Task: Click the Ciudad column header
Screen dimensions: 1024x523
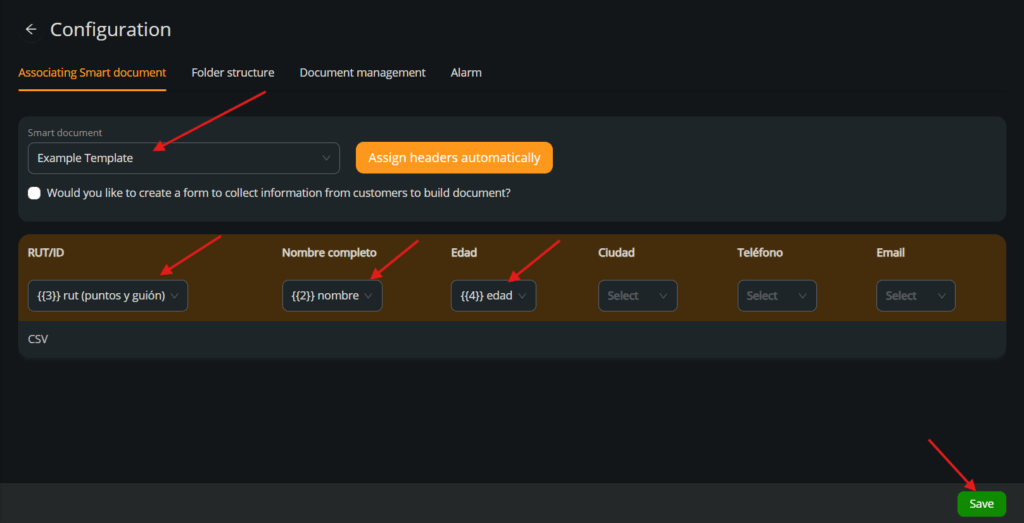Action: click(x=616, y=253)
